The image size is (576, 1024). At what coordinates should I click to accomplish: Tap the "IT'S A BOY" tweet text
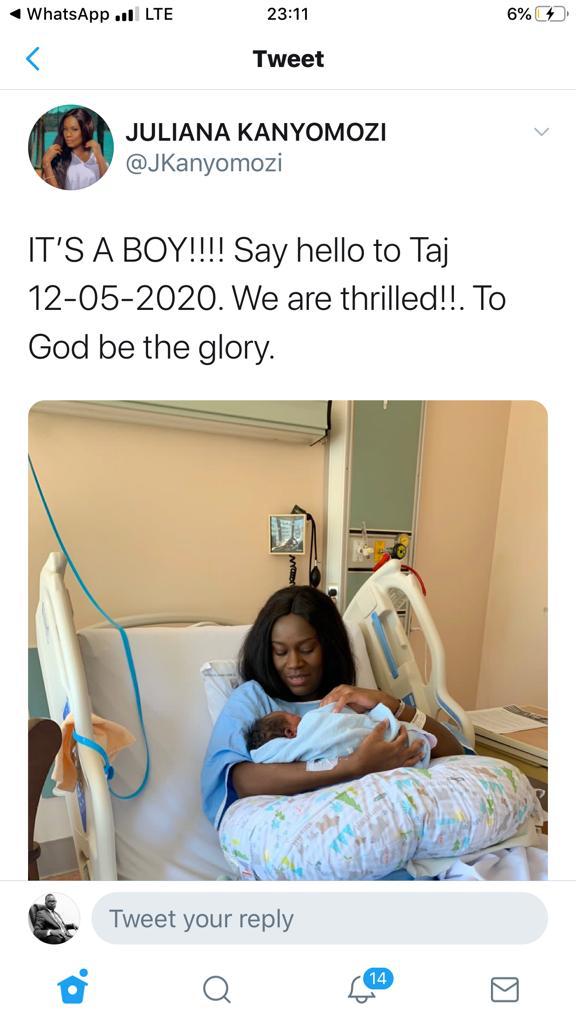point(268,298)
